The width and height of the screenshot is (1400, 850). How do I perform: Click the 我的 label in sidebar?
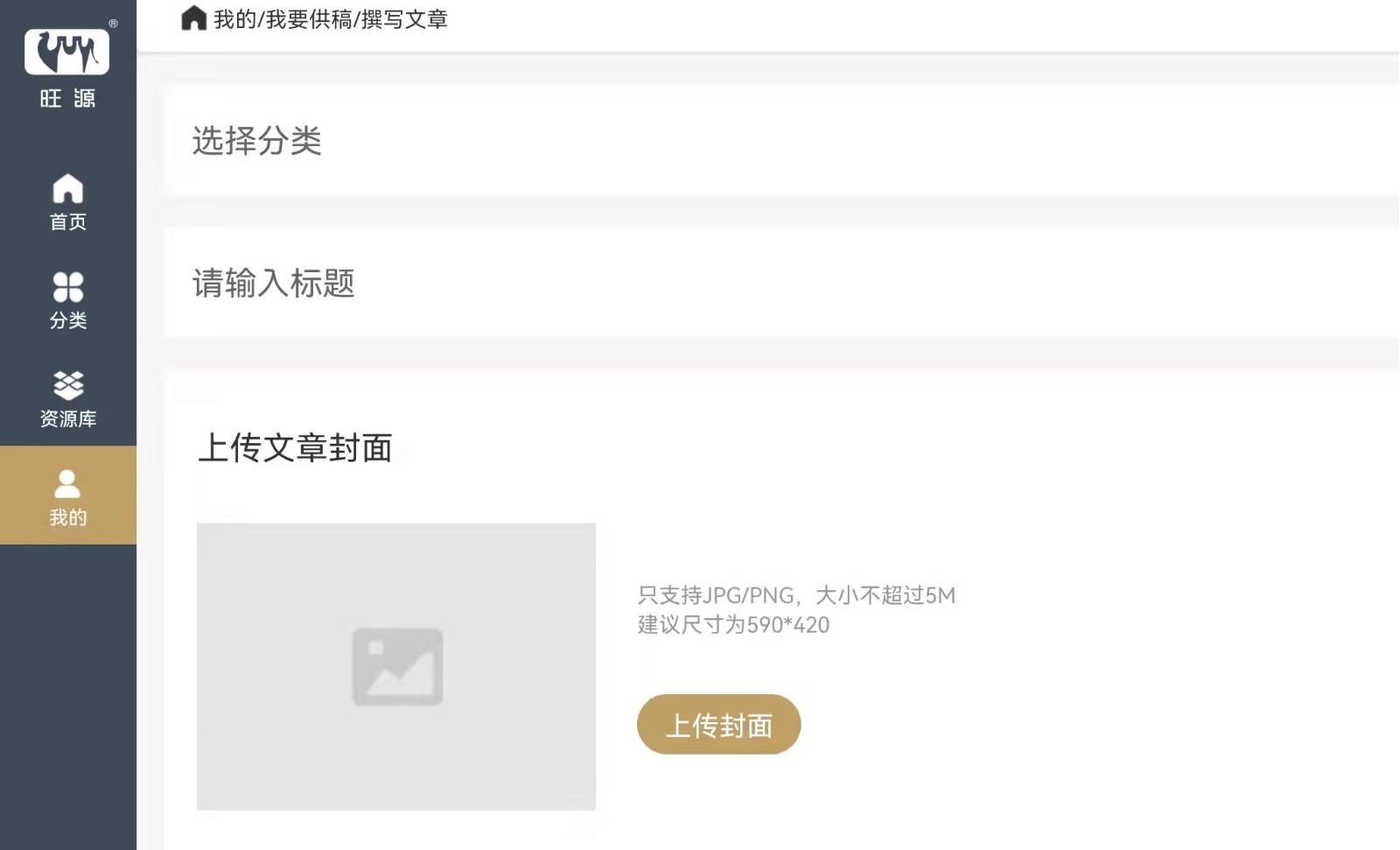[x=68, y=518]
